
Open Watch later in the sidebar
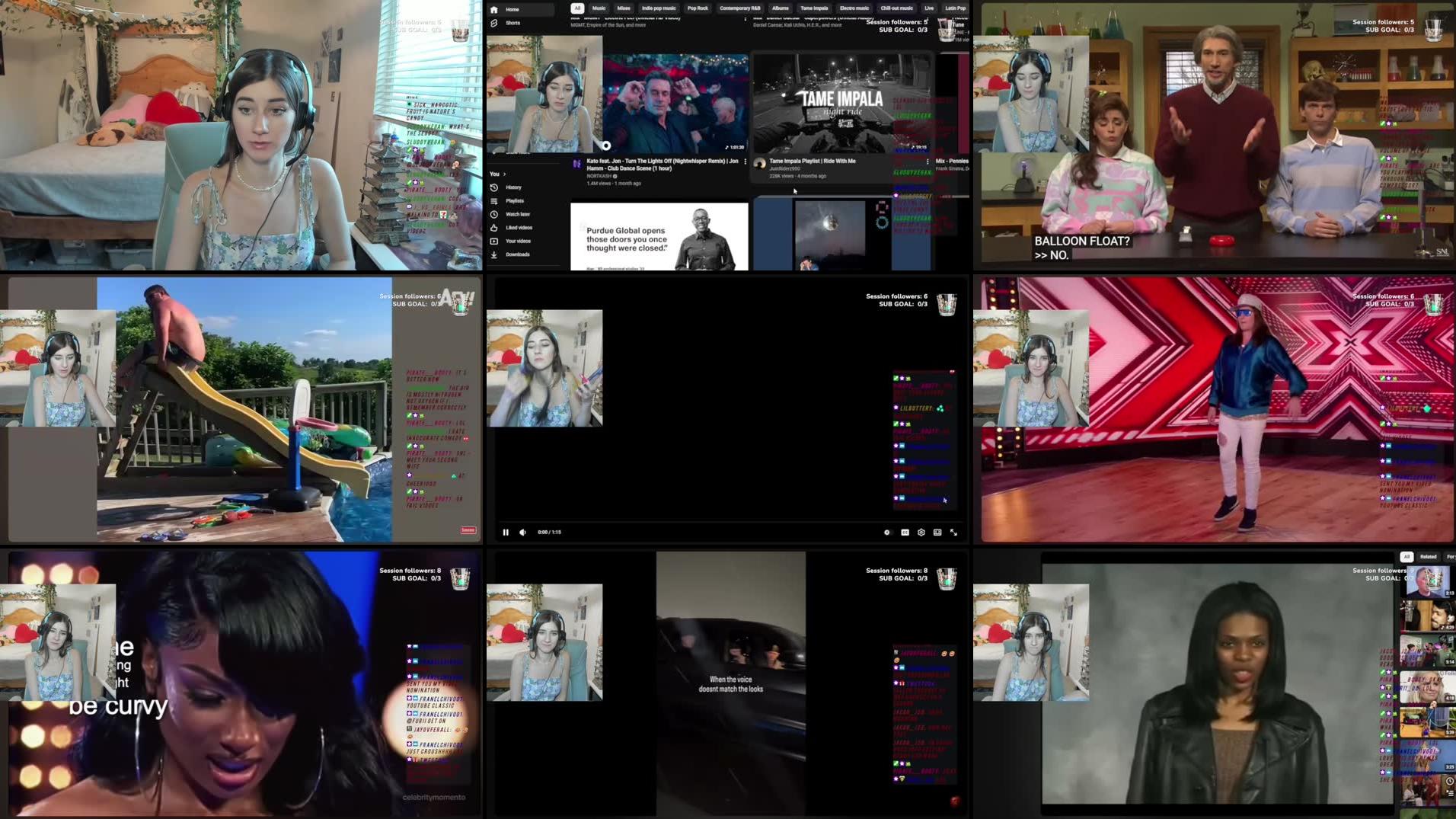tap(518, 214)
